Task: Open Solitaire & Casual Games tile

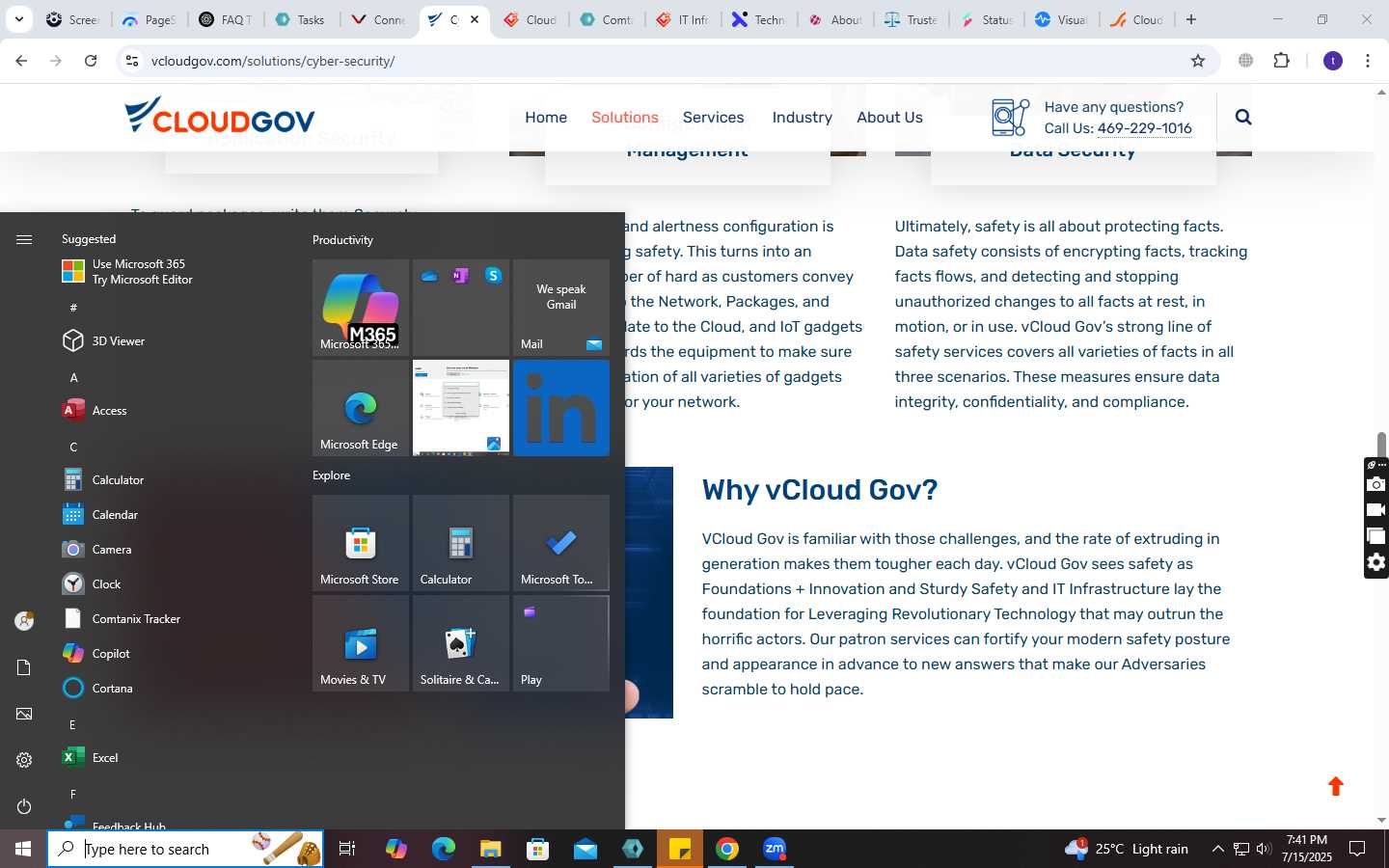Action: 461,643
